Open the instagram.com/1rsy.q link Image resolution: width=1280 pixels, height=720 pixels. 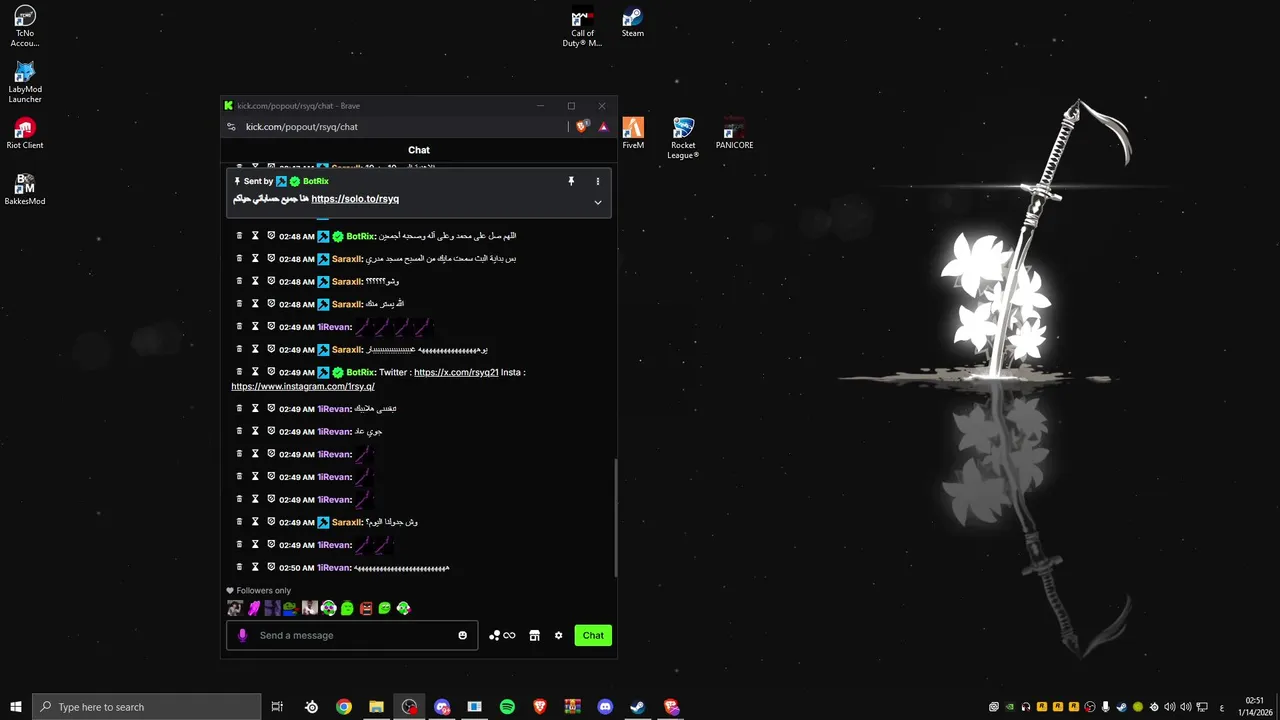tap(303, 386)
